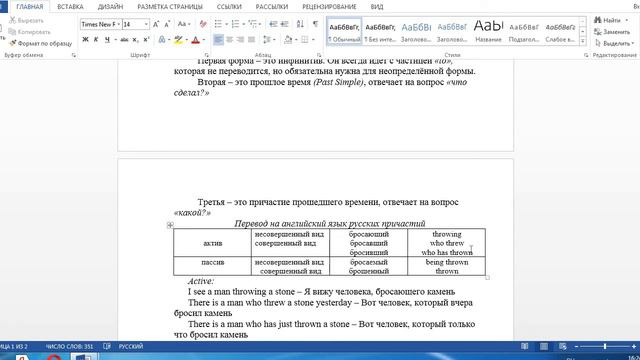The height and width of the screenshot is (360, 640).
Task: Click the table move handle
Action: [x=170, y=225]
